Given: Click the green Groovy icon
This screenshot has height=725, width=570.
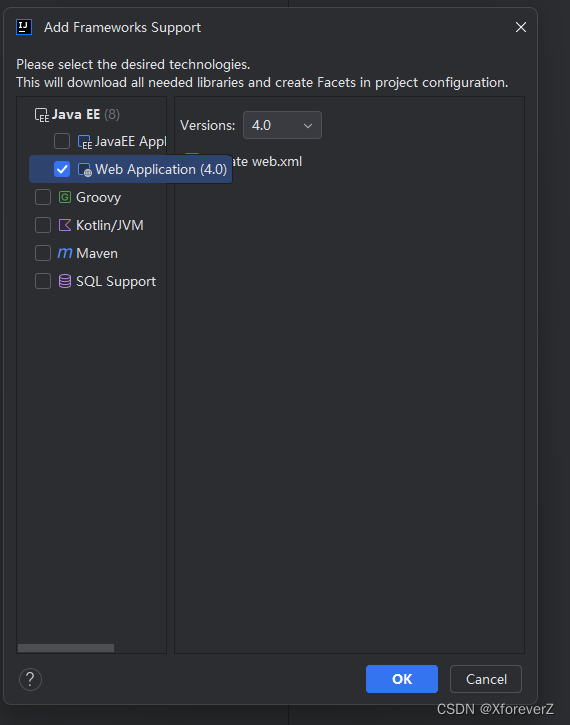Looking at the screenshot, I should coord(65,197).
